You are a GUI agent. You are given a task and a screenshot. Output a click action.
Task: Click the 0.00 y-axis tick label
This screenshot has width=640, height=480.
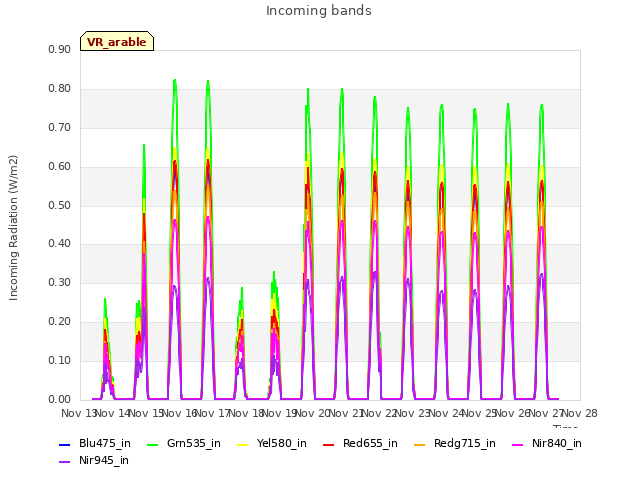[x=59, y=399]
